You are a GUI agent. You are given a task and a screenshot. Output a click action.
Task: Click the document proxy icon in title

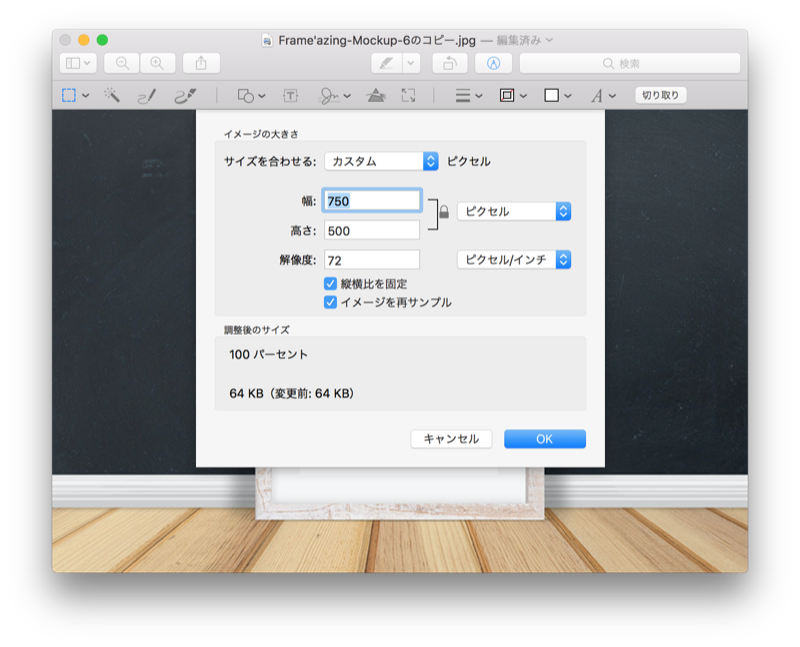pos(267,40)
